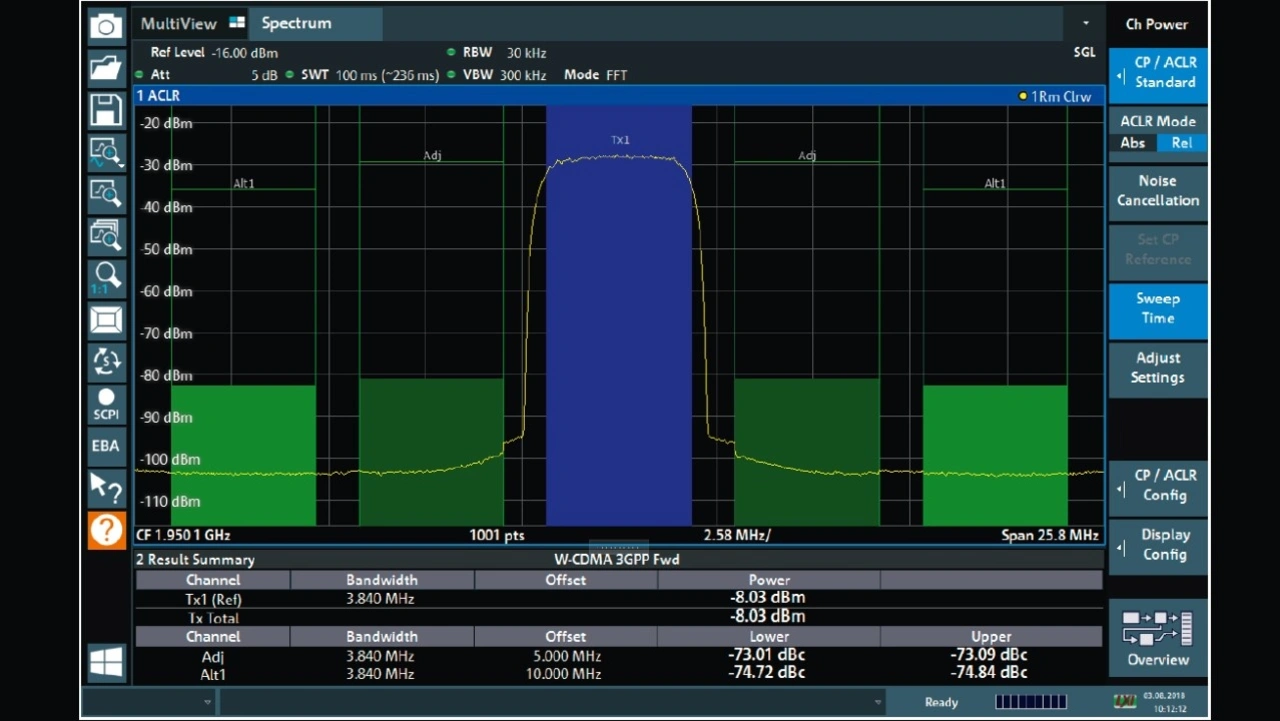Image resolution: width=1280 pixels, height=721 pixels.
Task: Click the EBA toolbar icon
Action: tap(106, 446)
